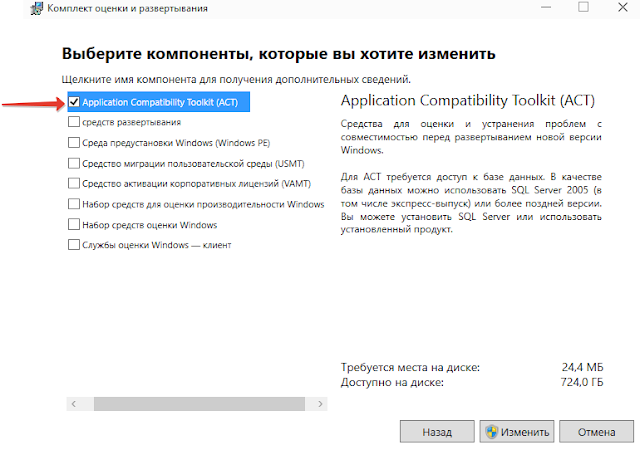Enable Службы оценки Windows — клиент checkbox
Image resolution: width=640 pixels, height=450 pixels.
pyautogui.click(x=74, y=245)
